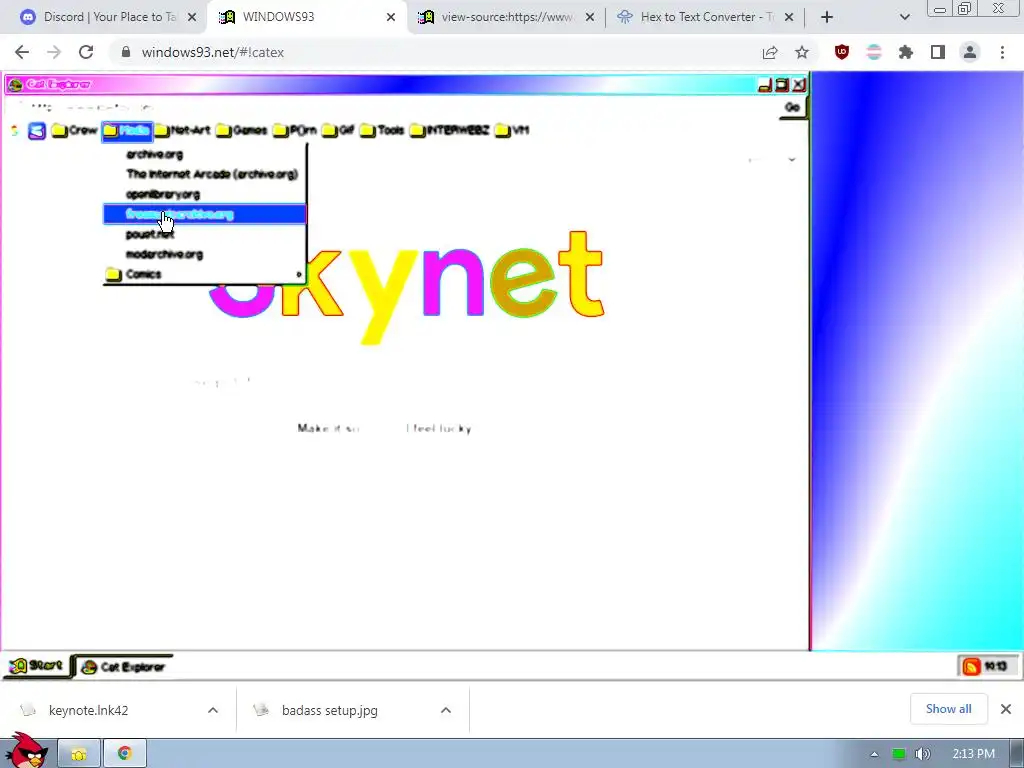The height and width of the screenshot is (768, 1024).
Task: Open File Explorer from the taskbar
Action: [x=79, y=754]
